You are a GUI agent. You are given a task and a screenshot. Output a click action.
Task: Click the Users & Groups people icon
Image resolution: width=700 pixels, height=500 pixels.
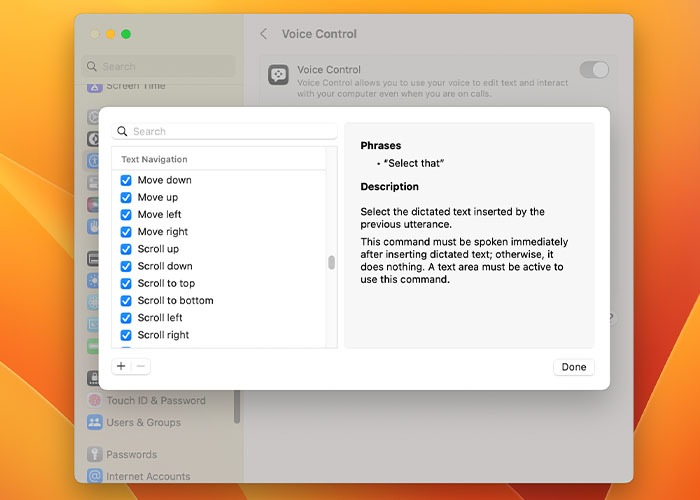point(94,422)
